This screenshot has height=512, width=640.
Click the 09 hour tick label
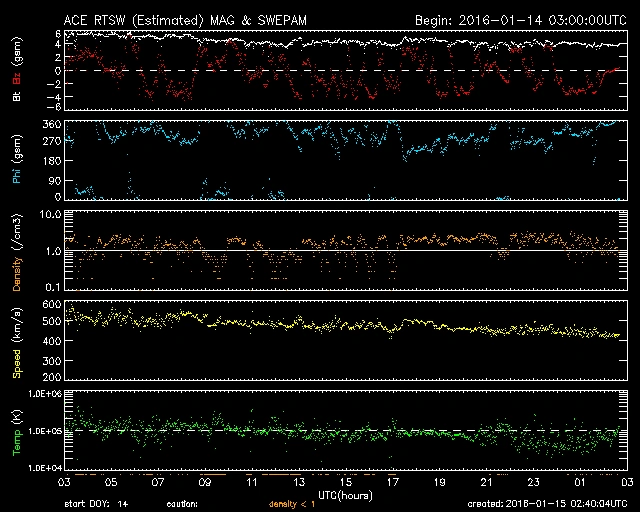click(206, 482)
